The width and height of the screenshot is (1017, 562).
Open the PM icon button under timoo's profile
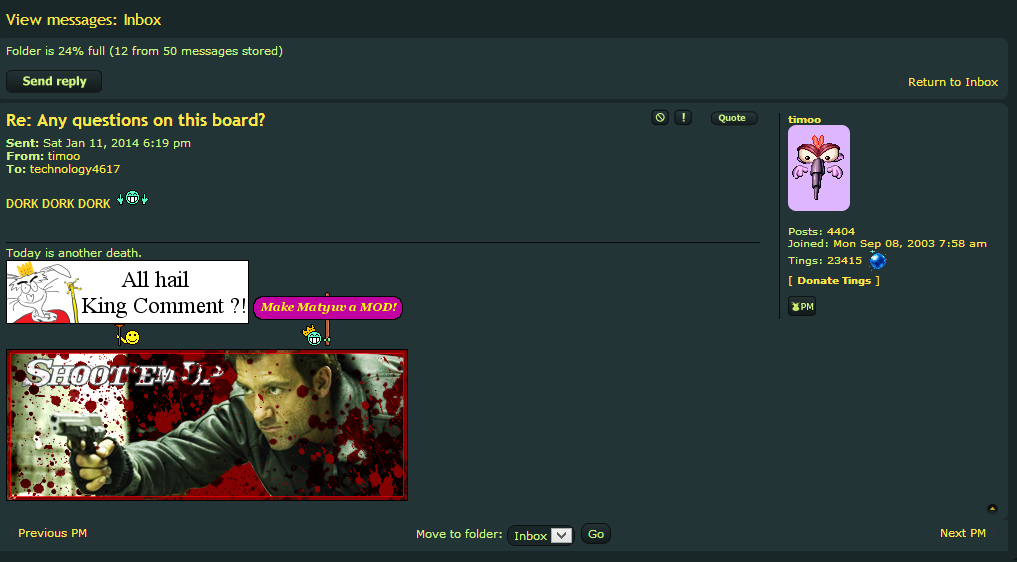(802, 306)
